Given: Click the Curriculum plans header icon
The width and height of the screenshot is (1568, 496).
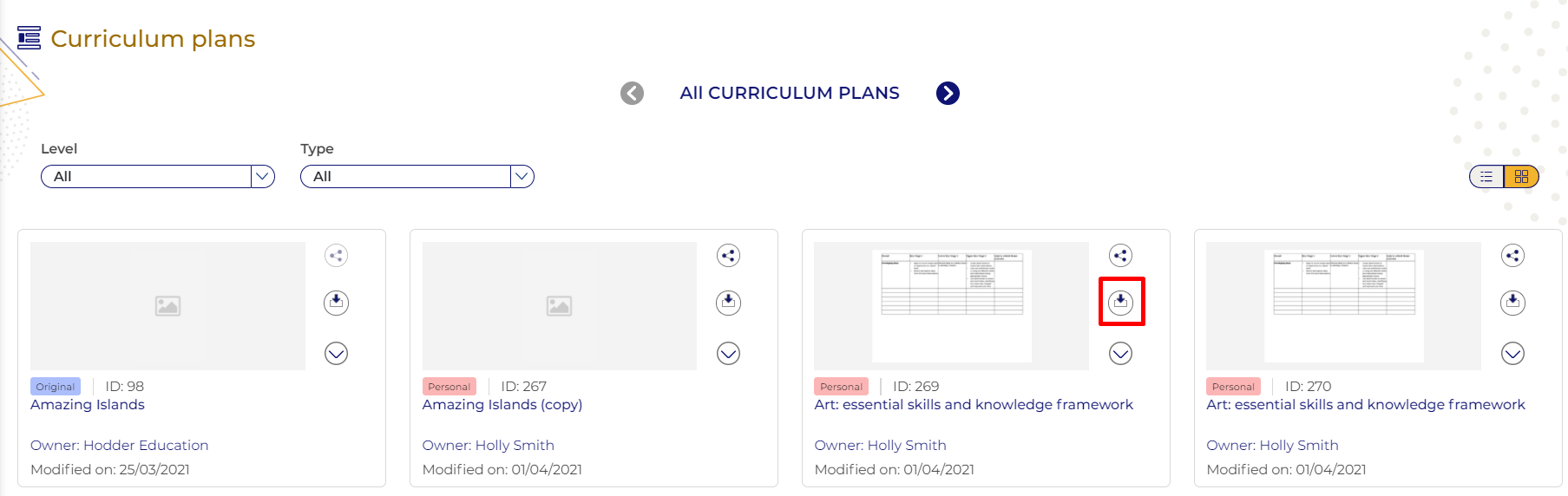Looking at the screenshot, I should click(29, 38).
